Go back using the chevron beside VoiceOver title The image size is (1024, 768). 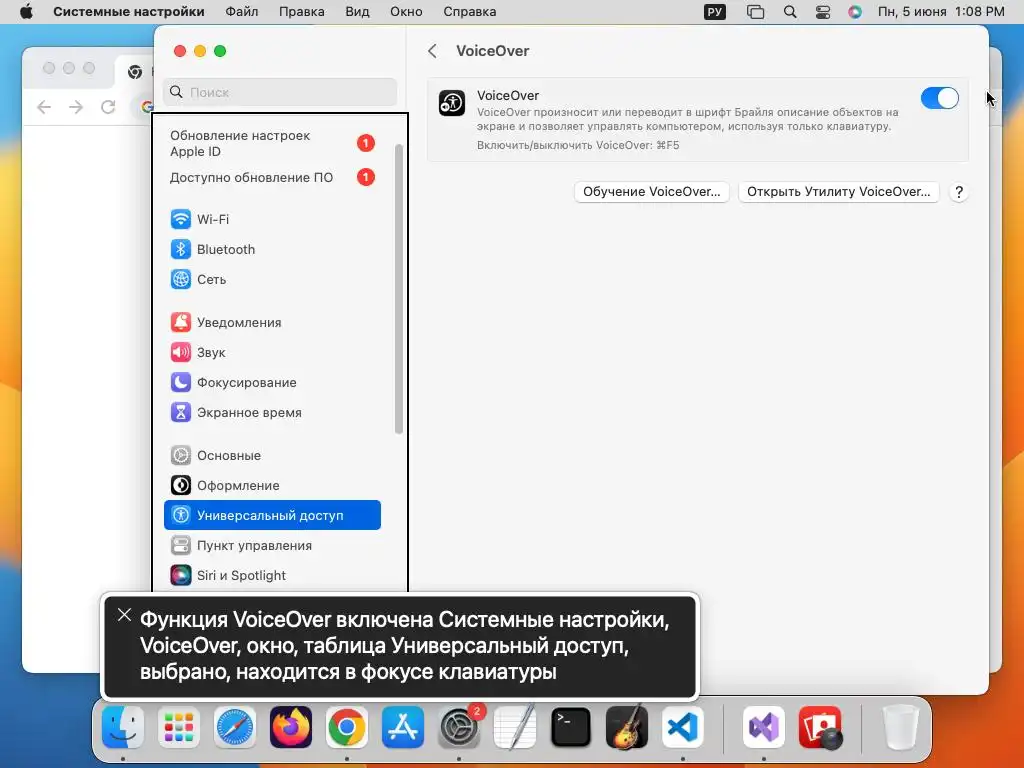point(432,51)
